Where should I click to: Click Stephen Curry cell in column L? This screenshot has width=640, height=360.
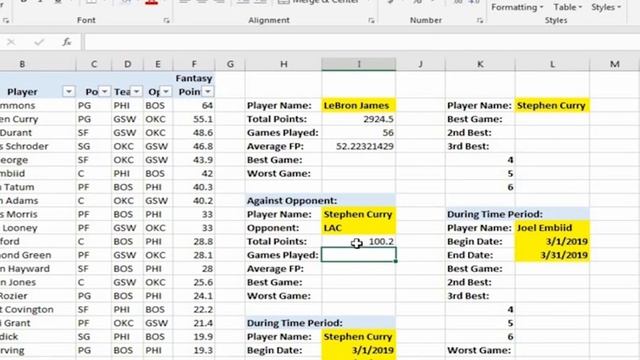[552, 105]
